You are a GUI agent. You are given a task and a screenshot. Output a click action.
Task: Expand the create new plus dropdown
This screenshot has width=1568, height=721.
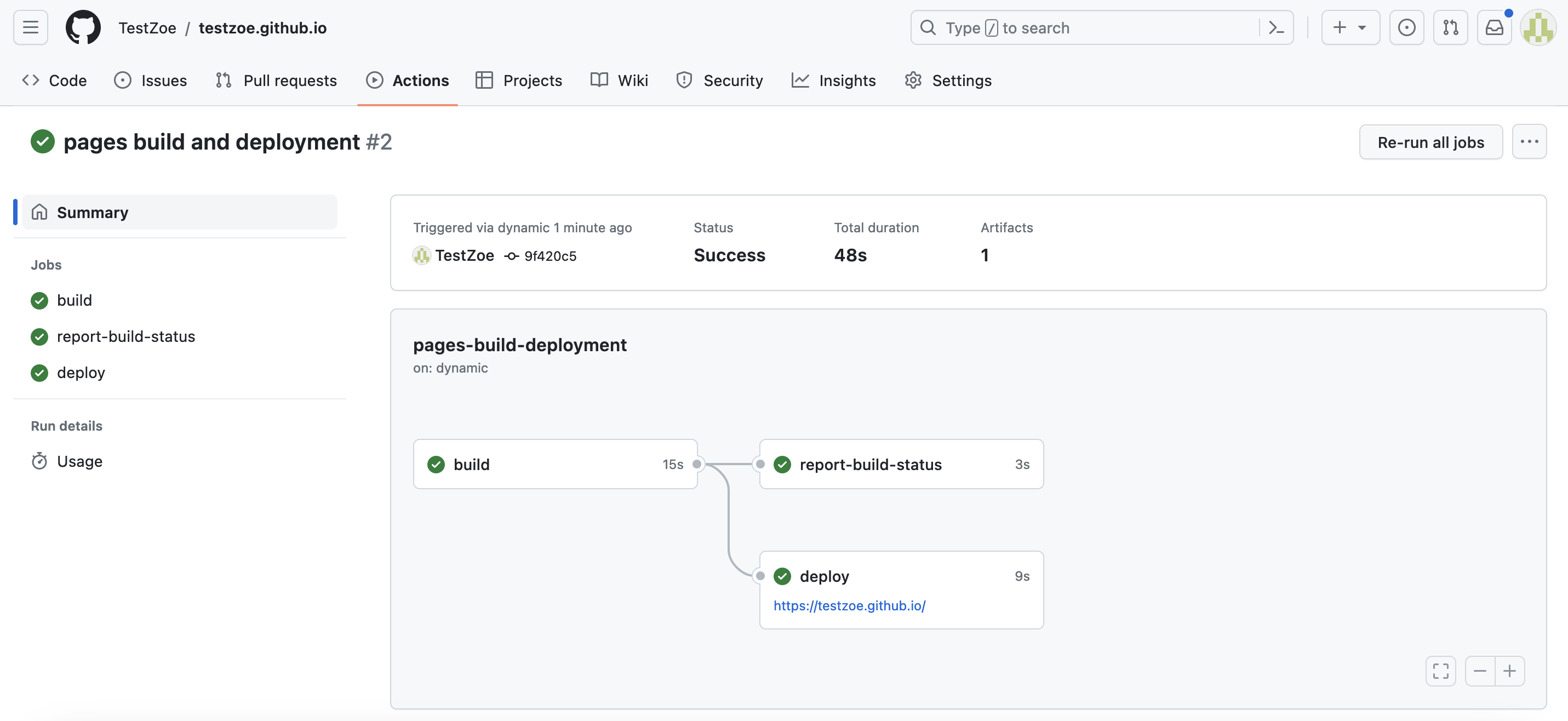1349,27
